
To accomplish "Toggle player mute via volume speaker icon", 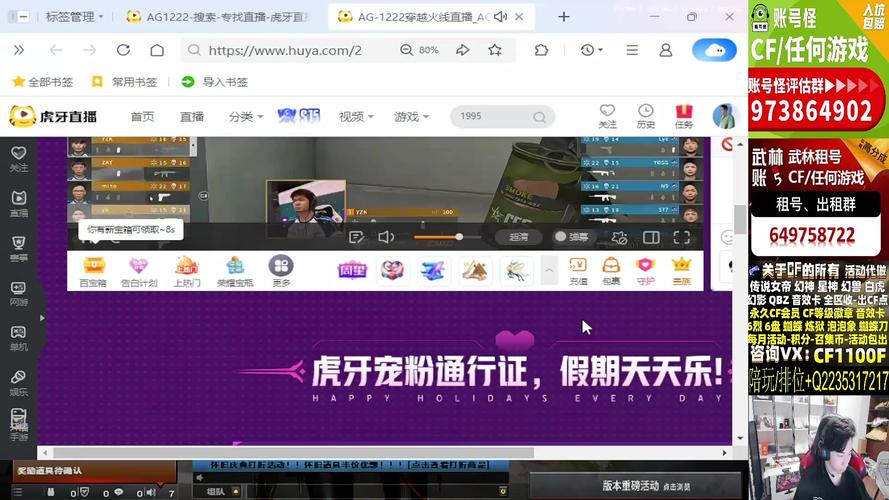I will [x=386, y=237].
